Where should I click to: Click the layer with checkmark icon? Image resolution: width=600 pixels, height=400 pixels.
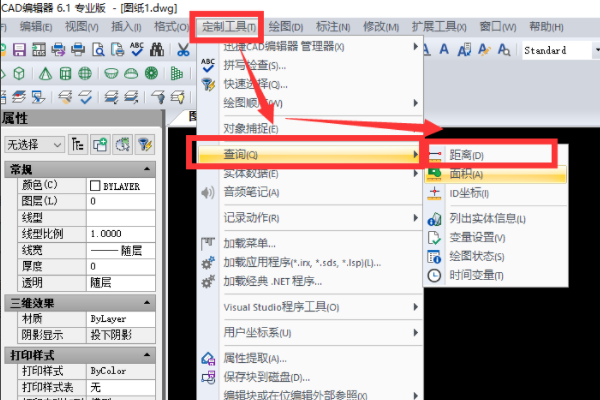85,97
